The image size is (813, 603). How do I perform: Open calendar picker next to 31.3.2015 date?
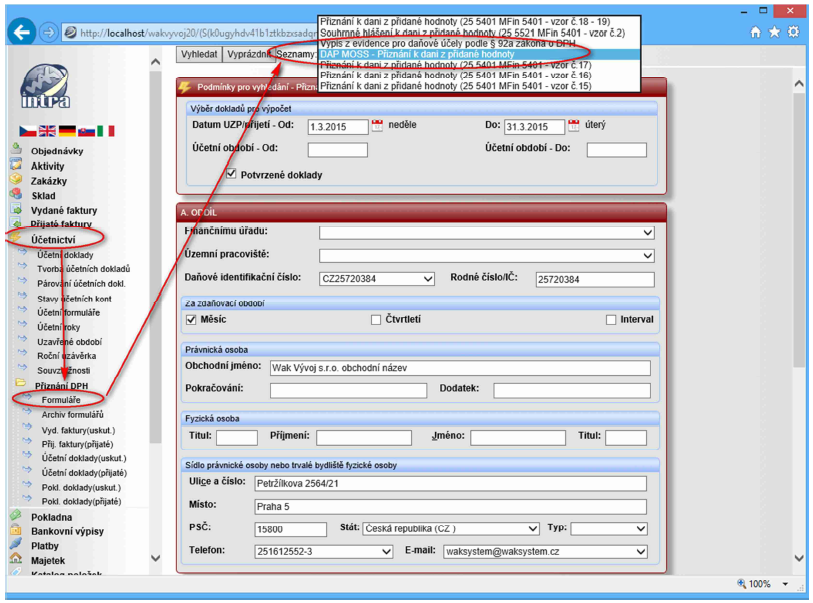click(x=574, y=126)
